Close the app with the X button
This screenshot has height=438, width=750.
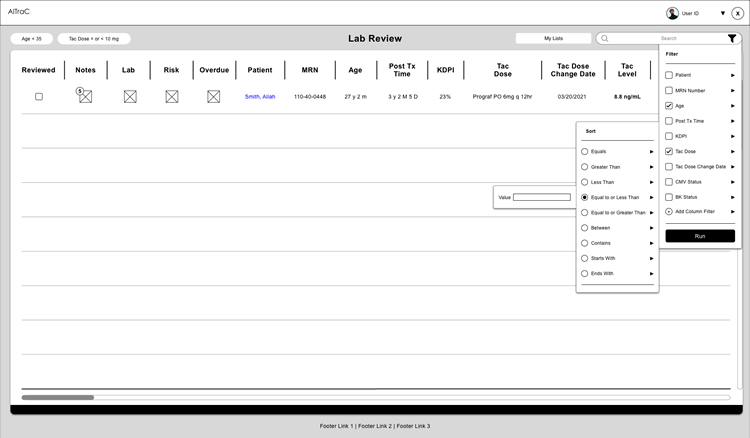738,13
